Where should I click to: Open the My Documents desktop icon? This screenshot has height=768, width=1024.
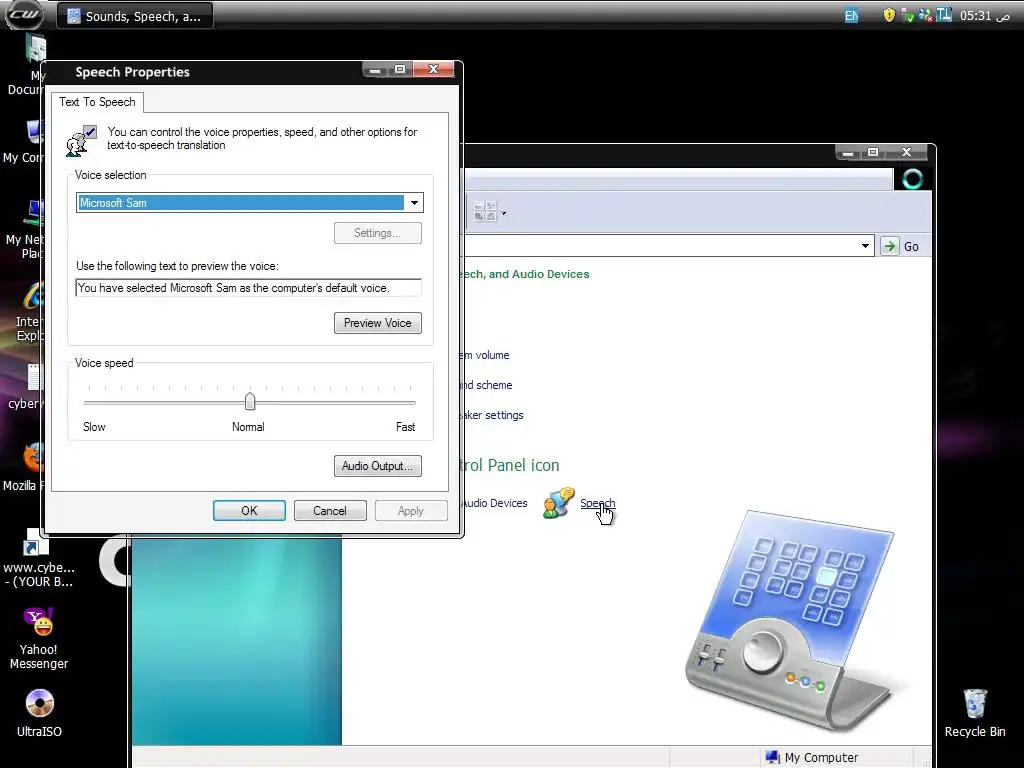[x=26, y=65]
